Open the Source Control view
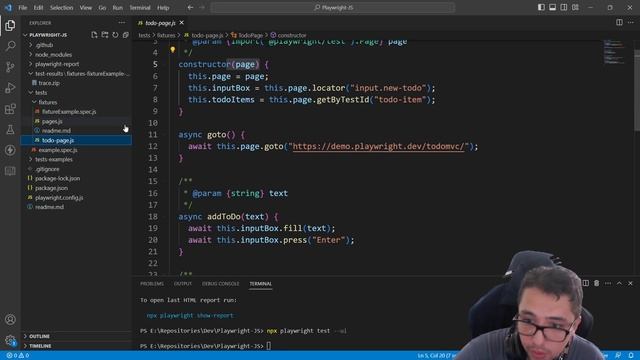The image size is (640, 360). [x=10, y=67]
